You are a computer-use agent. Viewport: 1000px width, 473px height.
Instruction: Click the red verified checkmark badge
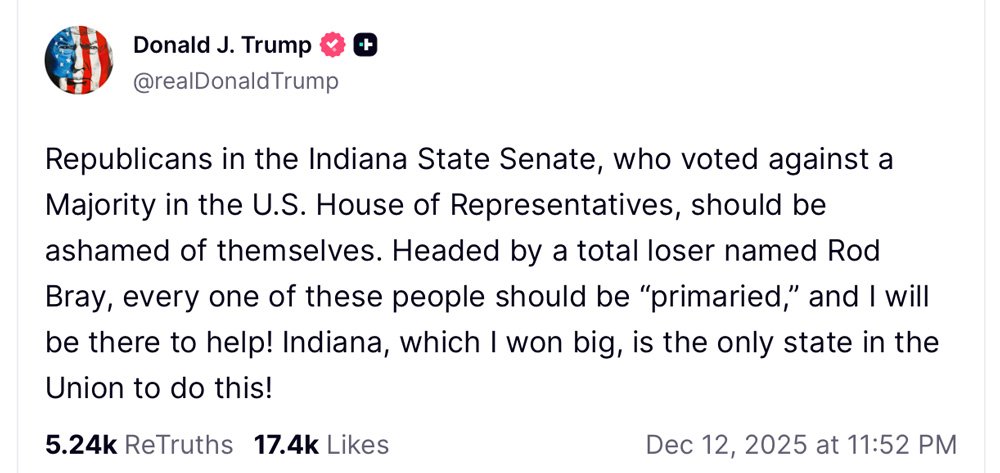pyautogui.click(x=333, y=44)
